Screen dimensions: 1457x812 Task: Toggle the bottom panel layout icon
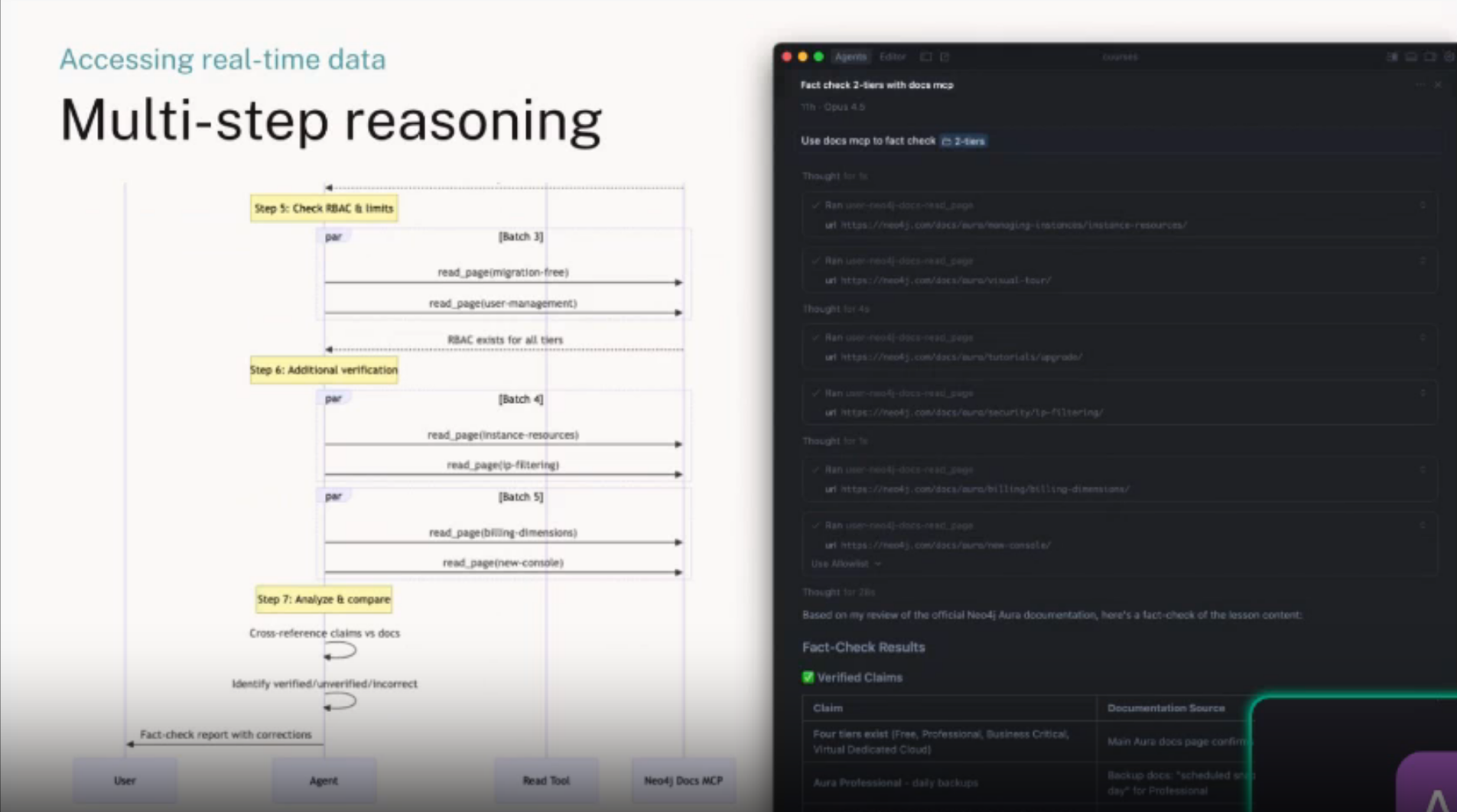point(1411,57)
